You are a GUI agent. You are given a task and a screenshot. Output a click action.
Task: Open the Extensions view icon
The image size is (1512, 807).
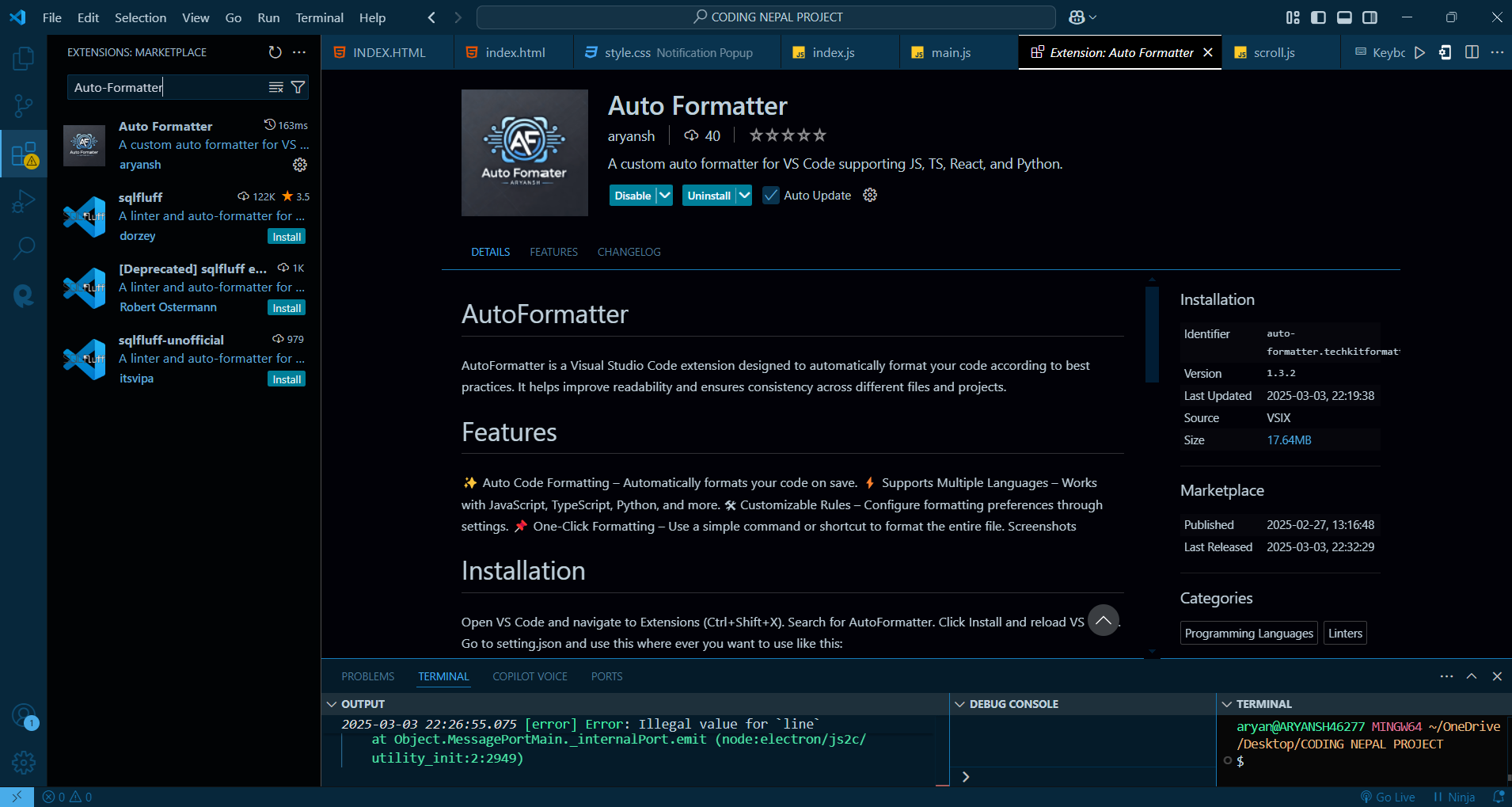(24, 154)
